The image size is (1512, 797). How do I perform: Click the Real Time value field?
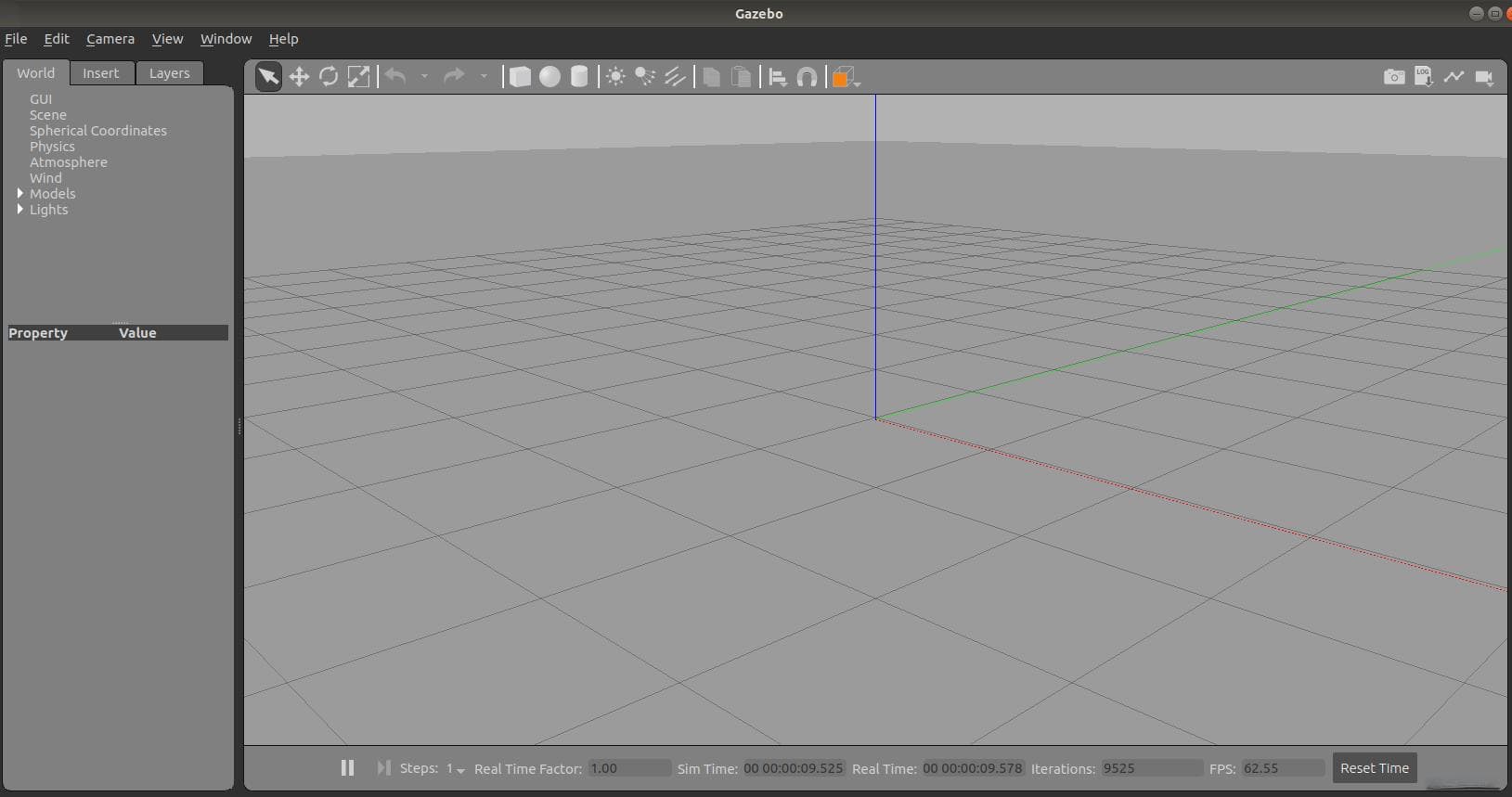(x=973, y=768)
